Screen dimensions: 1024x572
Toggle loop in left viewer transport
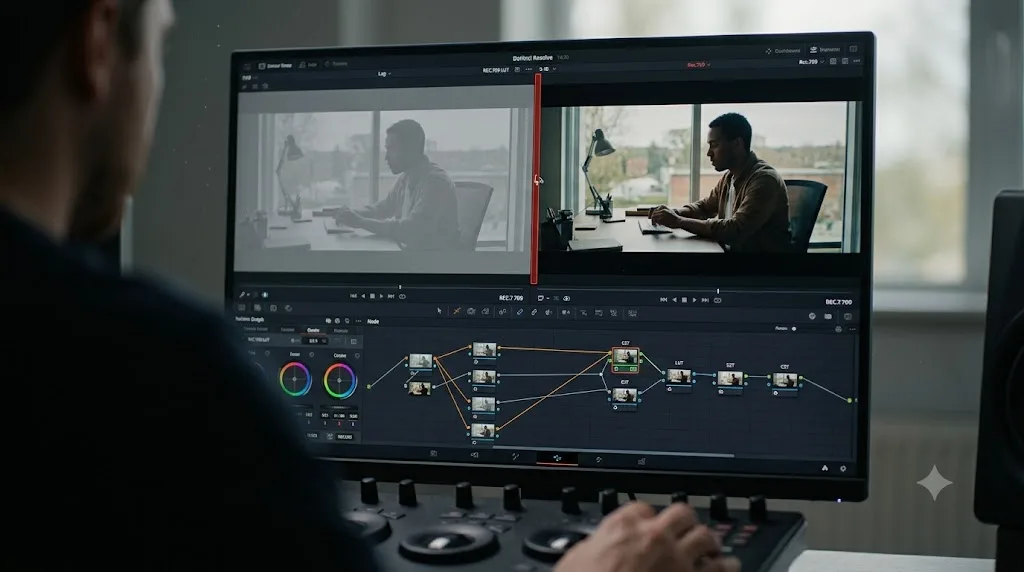coord(402,296)
